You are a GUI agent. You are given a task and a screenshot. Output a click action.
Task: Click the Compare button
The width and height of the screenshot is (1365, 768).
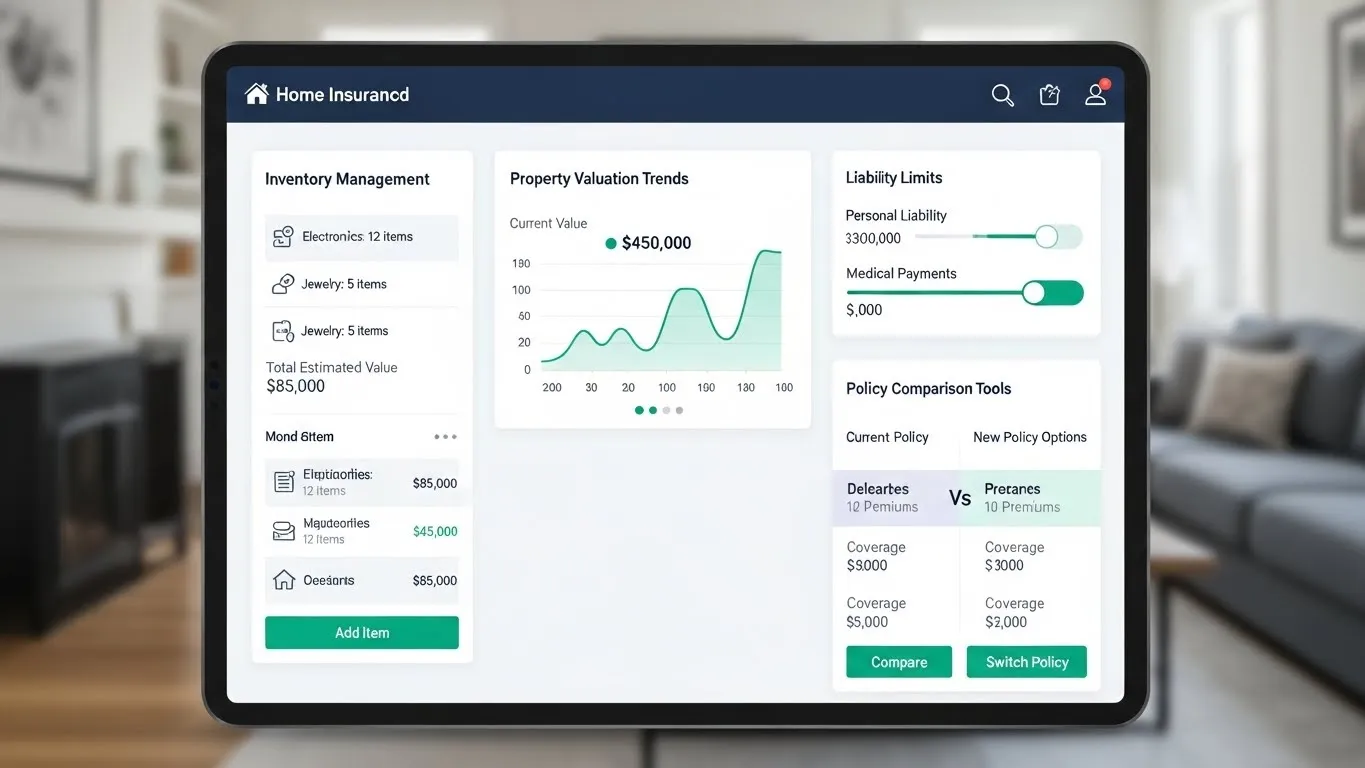click(898, 662)
